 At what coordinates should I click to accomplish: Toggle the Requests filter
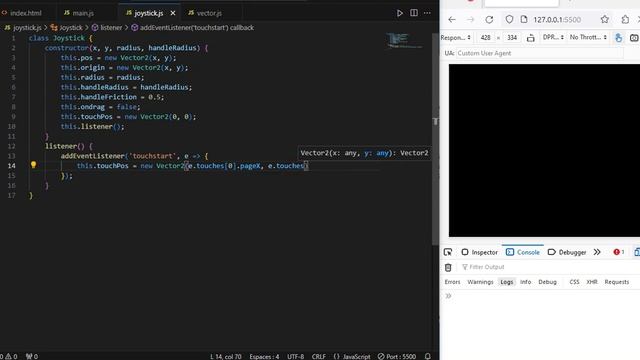coord(617,282)
